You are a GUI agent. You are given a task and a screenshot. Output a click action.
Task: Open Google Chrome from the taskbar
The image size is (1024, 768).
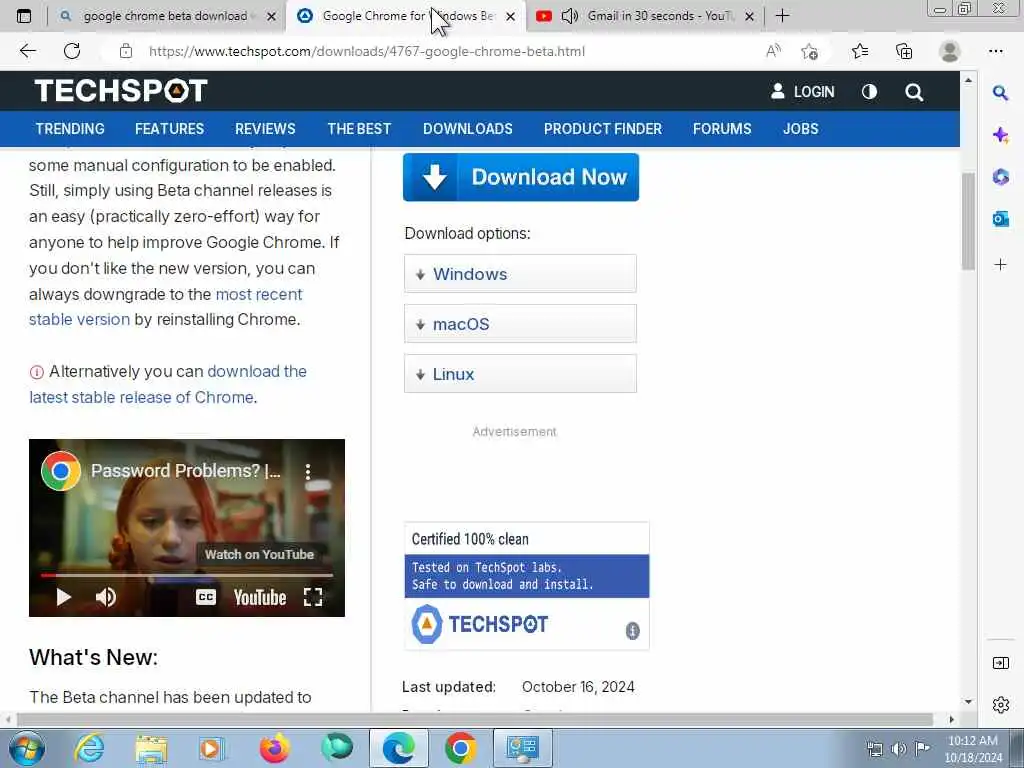460,748
